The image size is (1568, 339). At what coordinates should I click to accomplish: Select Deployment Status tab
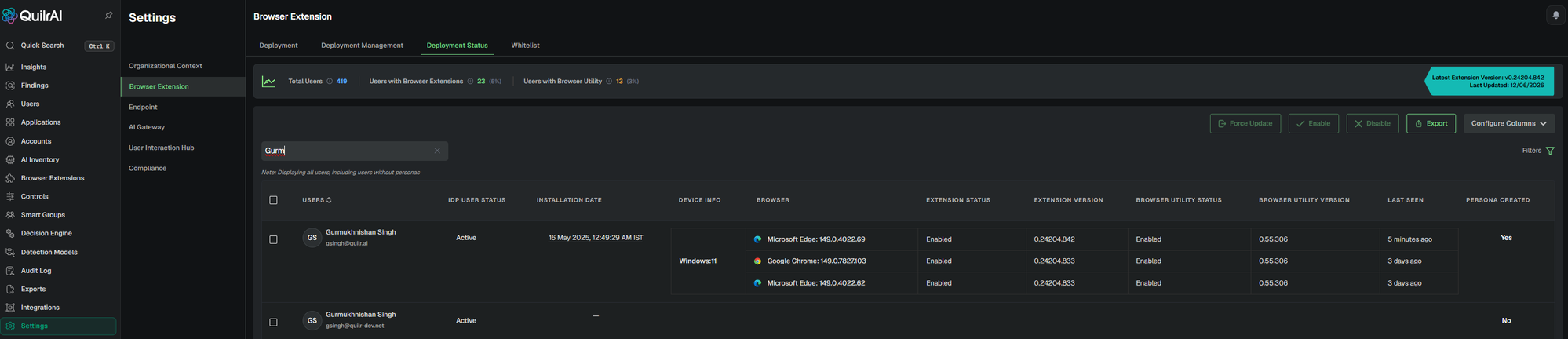pos(457,46)
